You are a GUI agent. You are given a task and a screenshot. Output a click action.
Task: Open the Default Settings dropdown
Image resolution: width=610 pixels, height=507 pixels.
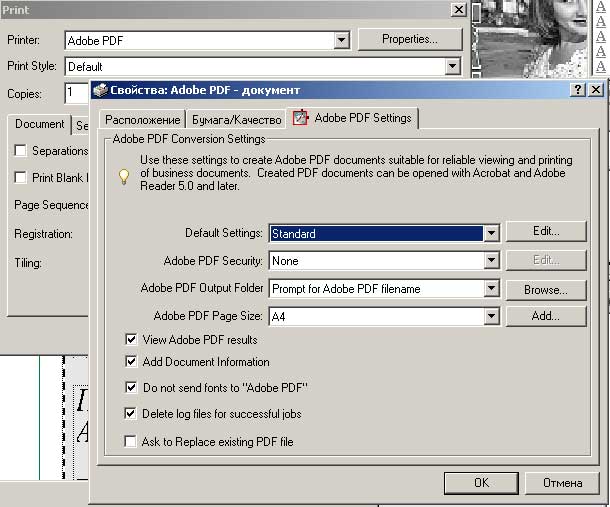(x=491, y=233)
